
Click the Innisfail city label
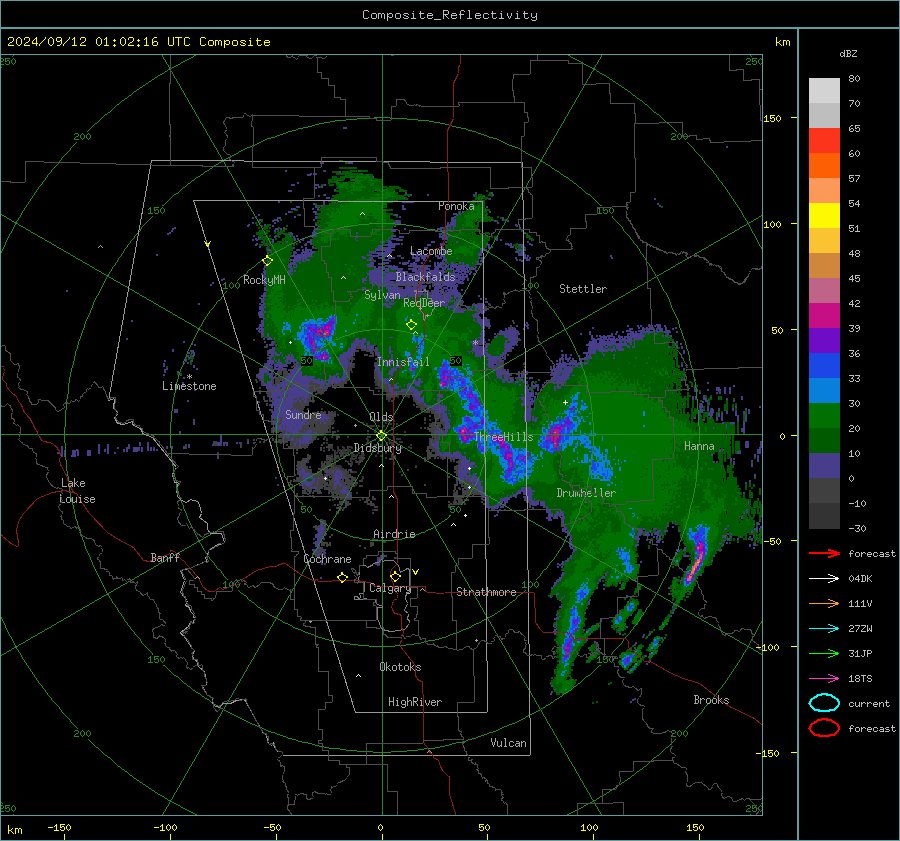403,362
